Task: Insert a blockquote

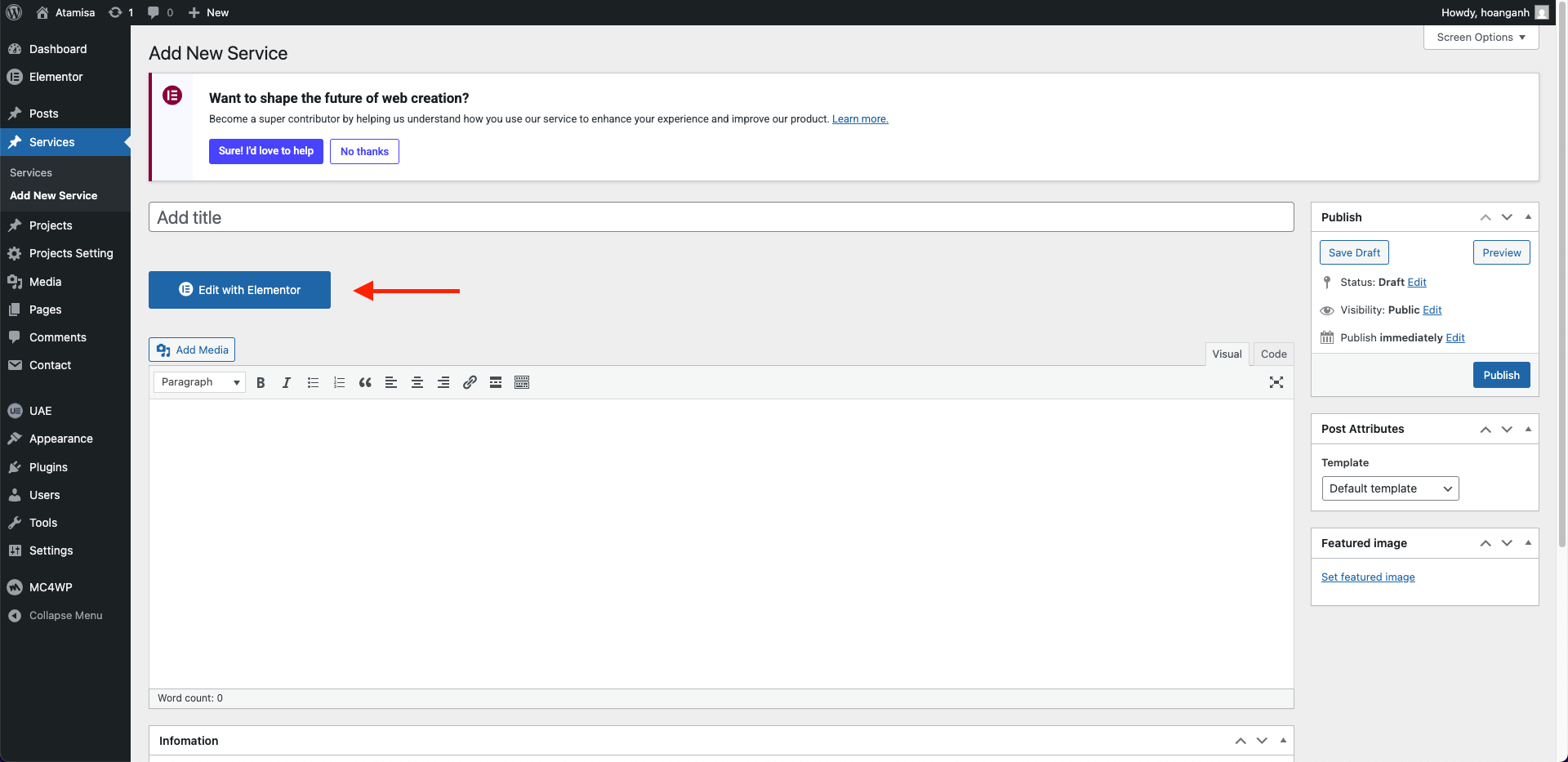Action: coord(365,382)
